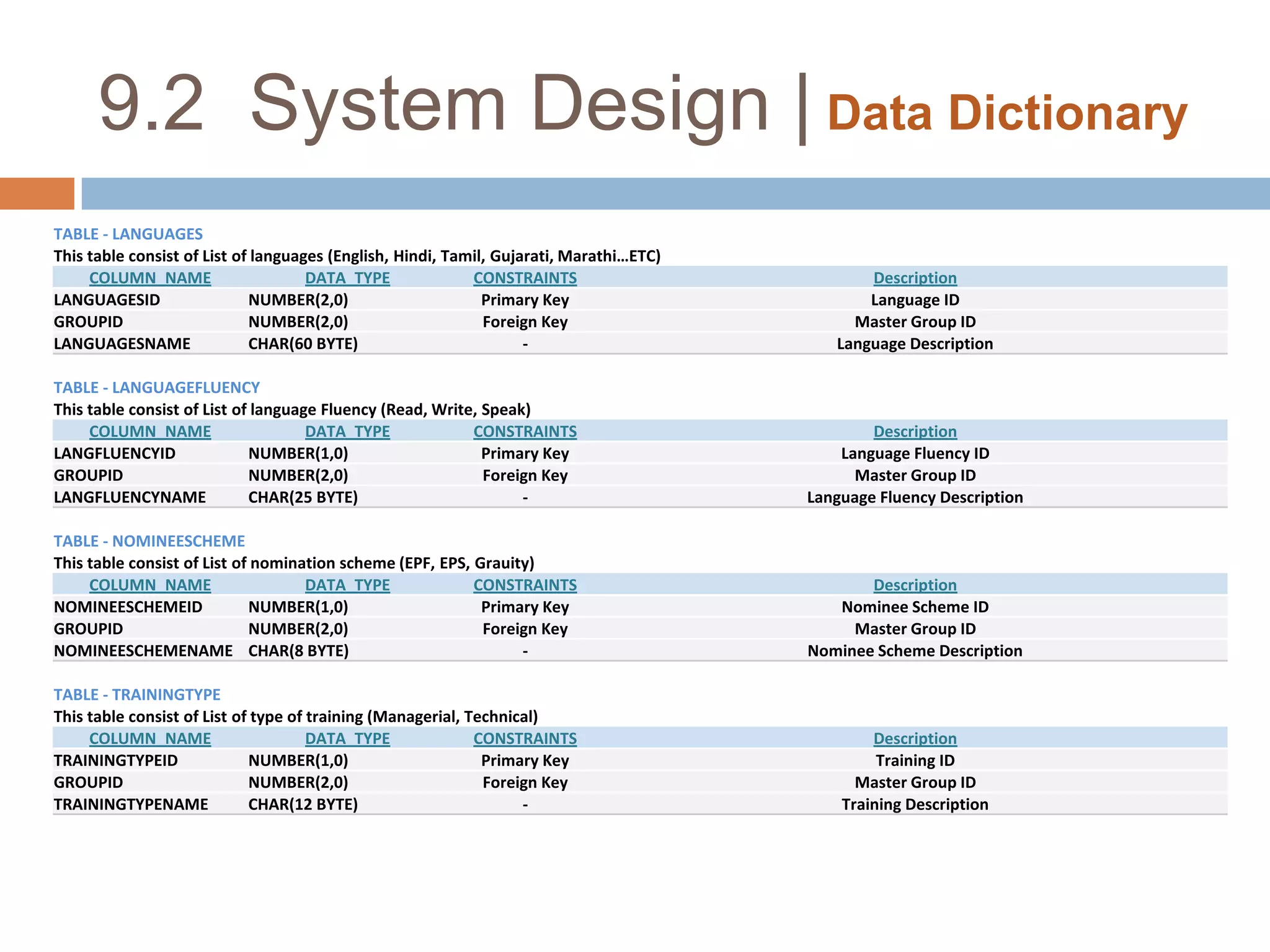Select the TABLE - NOMINEESCHEME heading
This screenshot has width=1270, height=952.
[x=149, y=541]
